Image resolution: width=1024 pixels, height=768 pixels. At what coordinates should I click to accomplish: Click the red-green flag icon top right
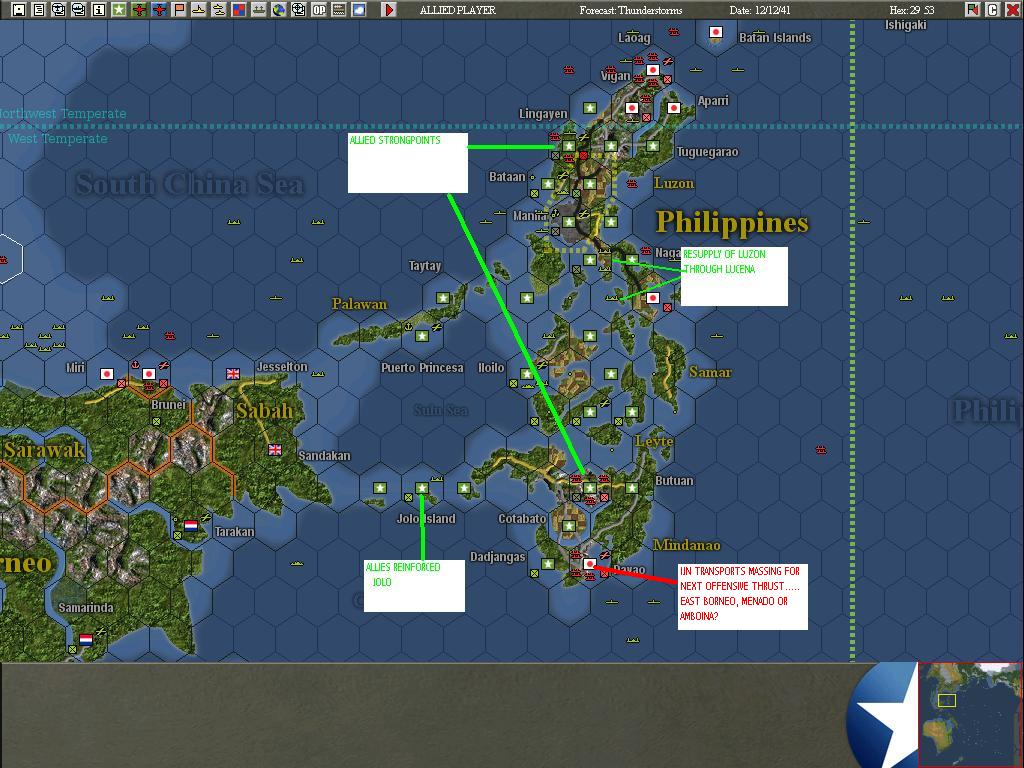[972, 10]
